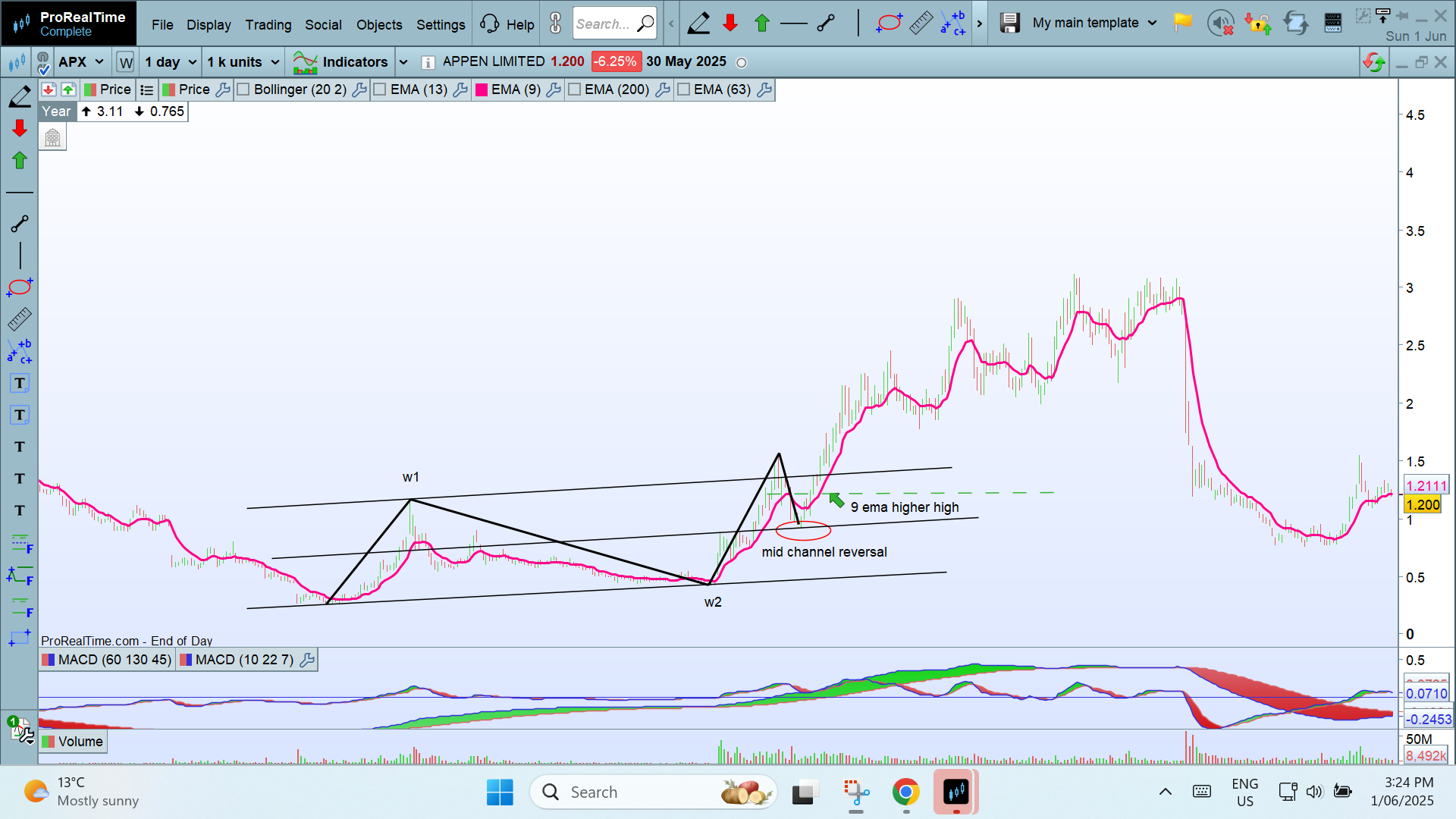
Task: Select the red ellipse tool in top toolbar
Action: point(889,24)
